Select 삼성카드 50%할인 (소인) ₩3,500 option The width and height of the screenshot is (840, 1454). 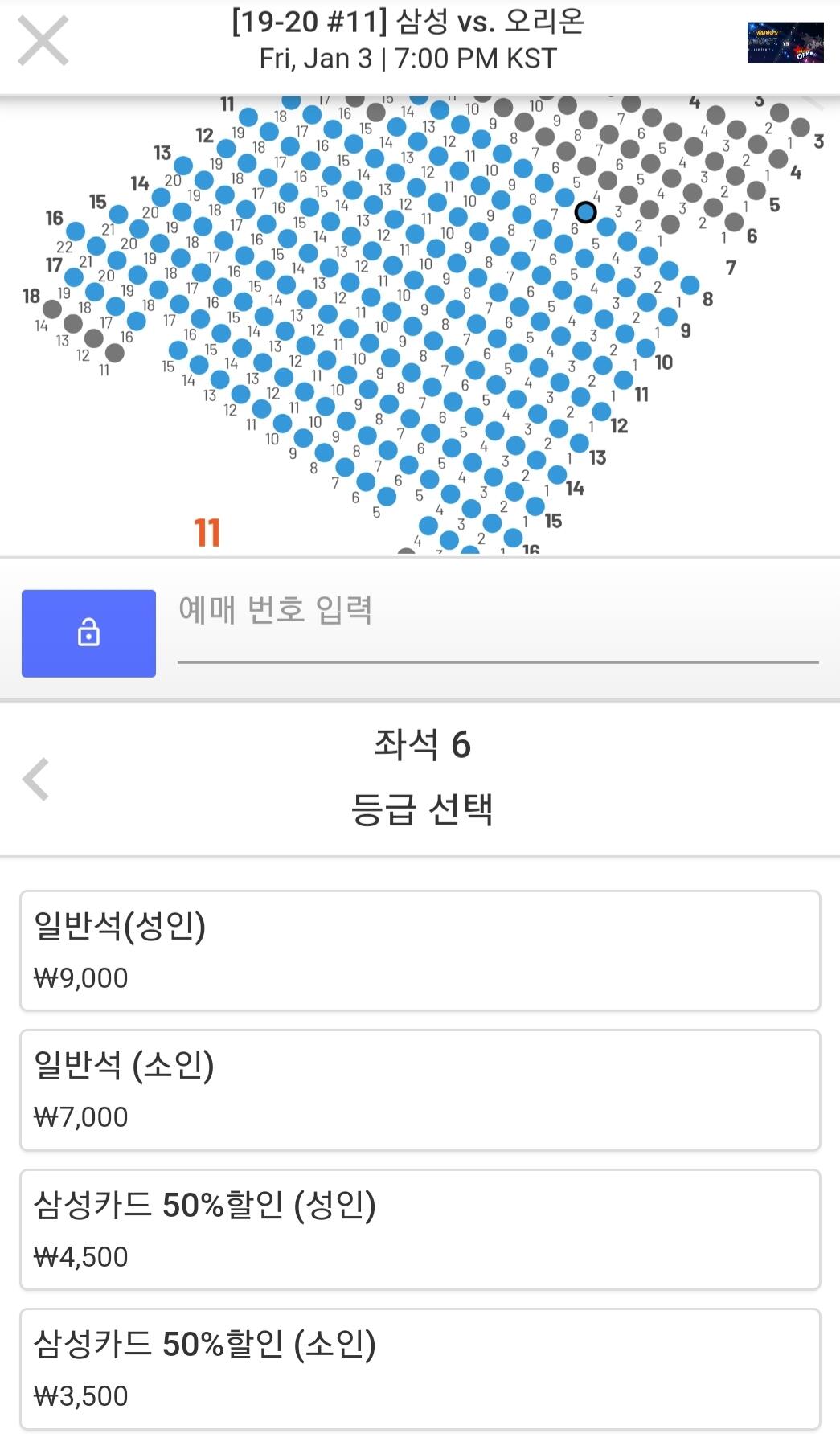(420, 1368)
